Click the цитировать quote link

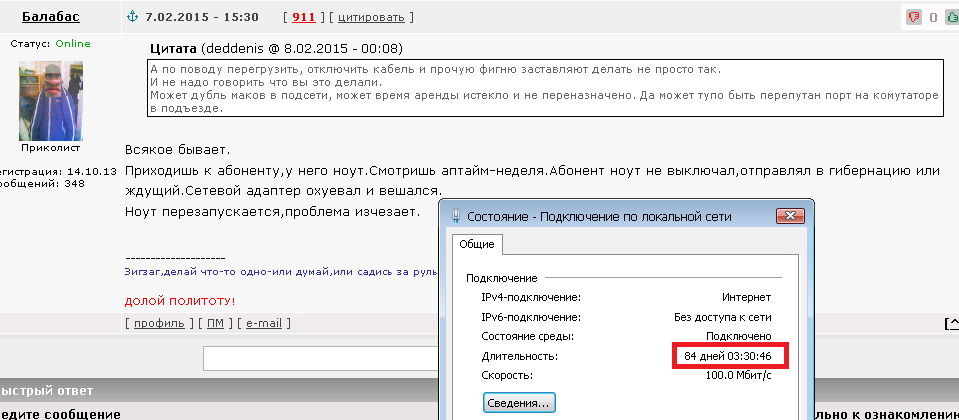click(371, 17)
